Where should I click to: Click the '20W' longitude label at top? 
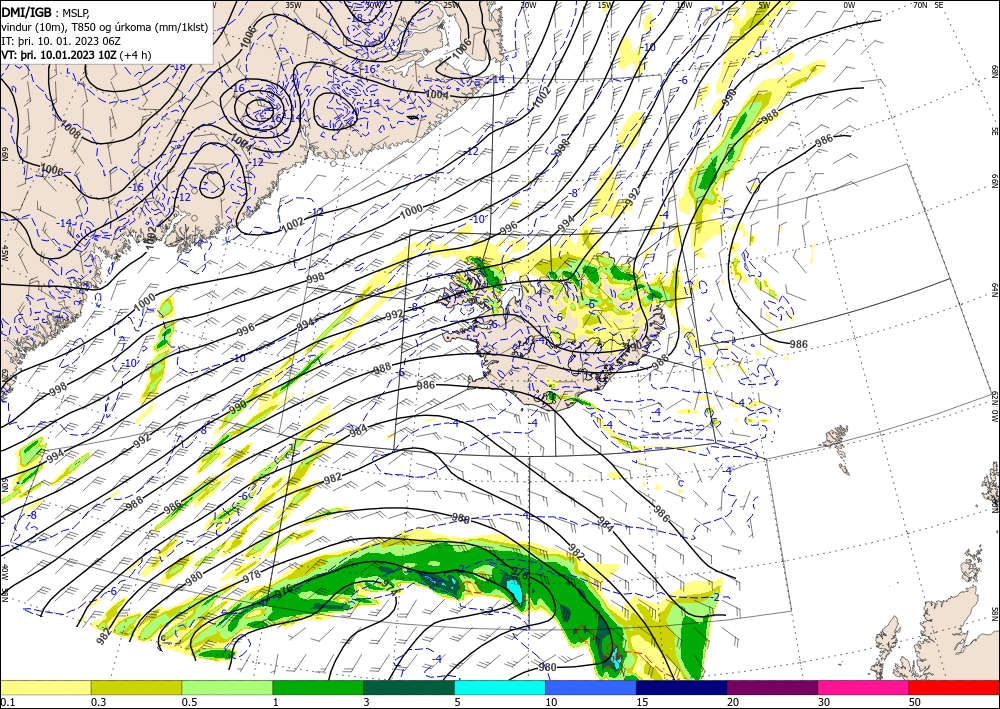tap(528, 5)
